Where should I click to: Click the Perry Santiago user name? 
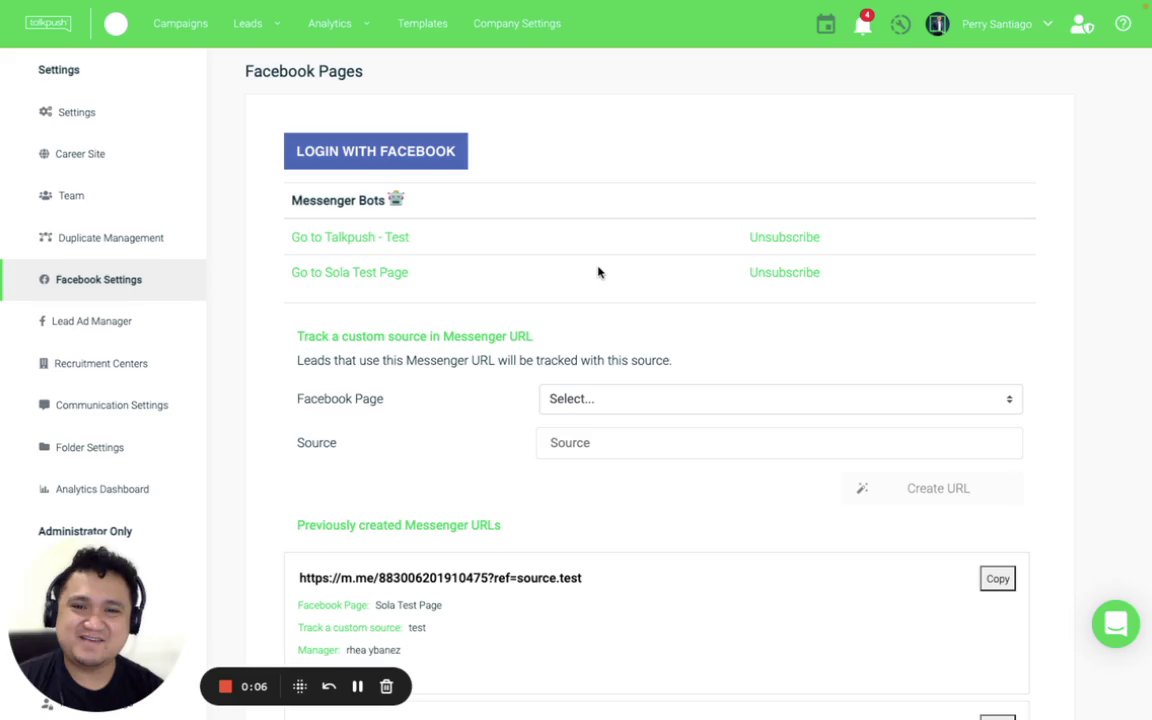(x=996, y=24)
